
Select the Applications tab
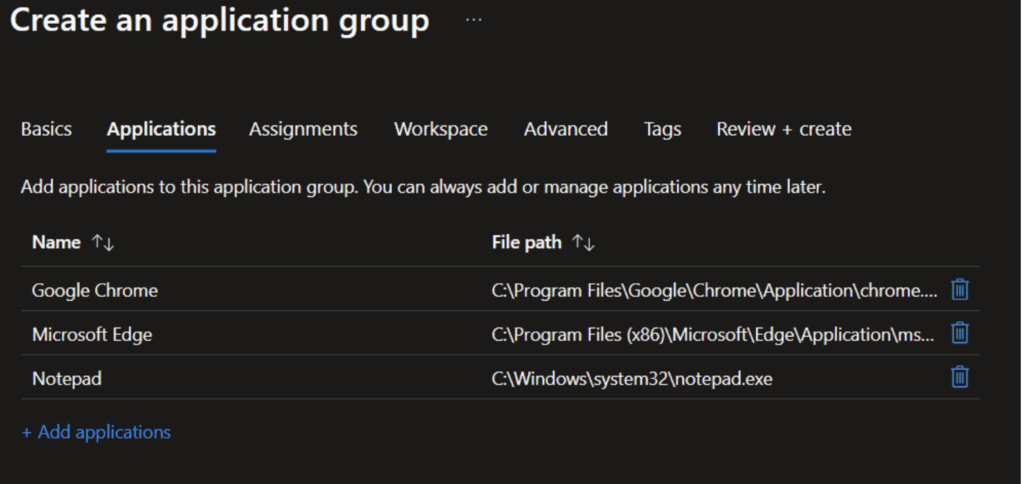pos(161,129)
